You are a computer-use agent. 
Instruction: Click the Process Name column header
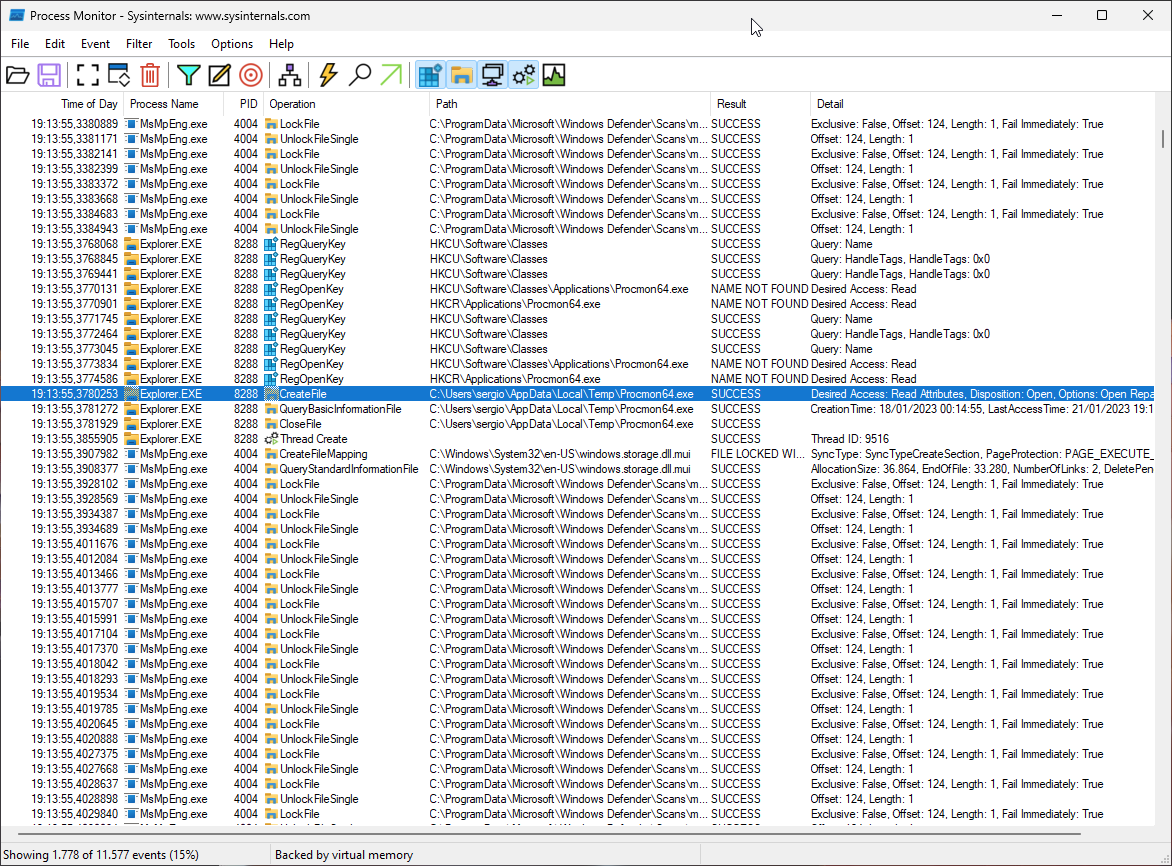coord(173,104)
